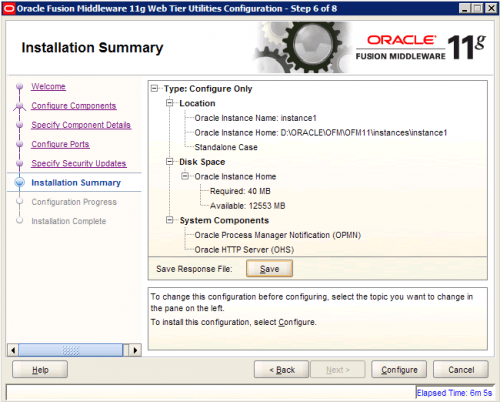Select the 'Standalone Case' row

point(226,147)
